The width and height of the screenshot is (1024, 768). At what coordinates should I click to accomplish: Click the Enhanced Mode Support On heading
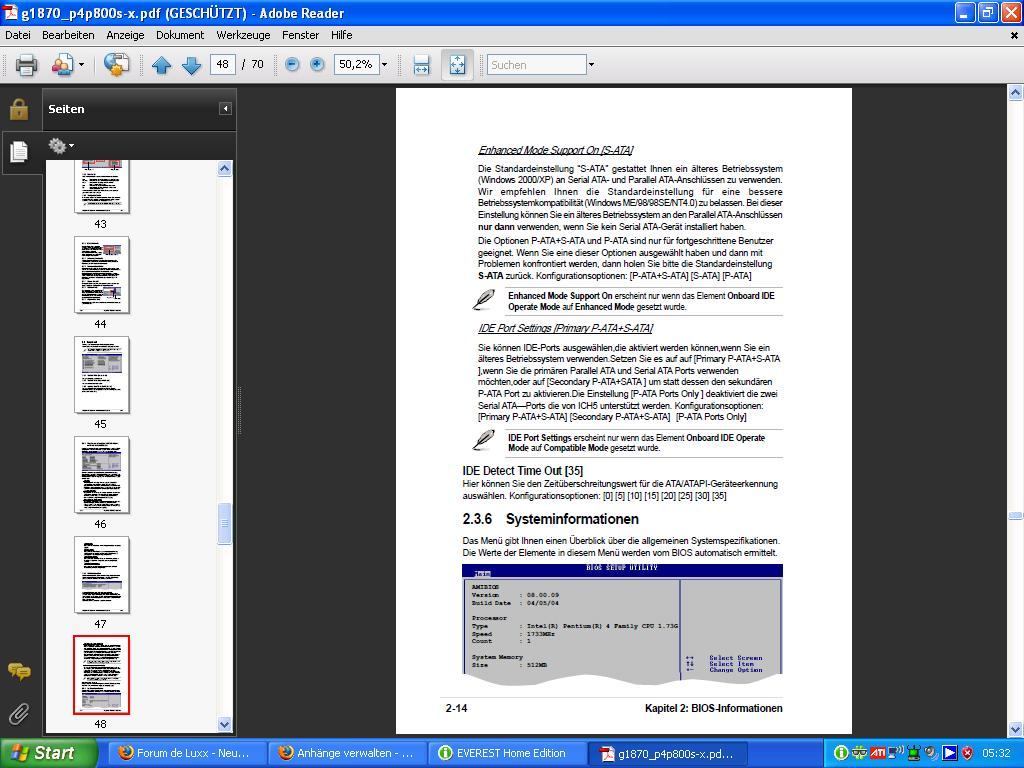tap(556, 150)
